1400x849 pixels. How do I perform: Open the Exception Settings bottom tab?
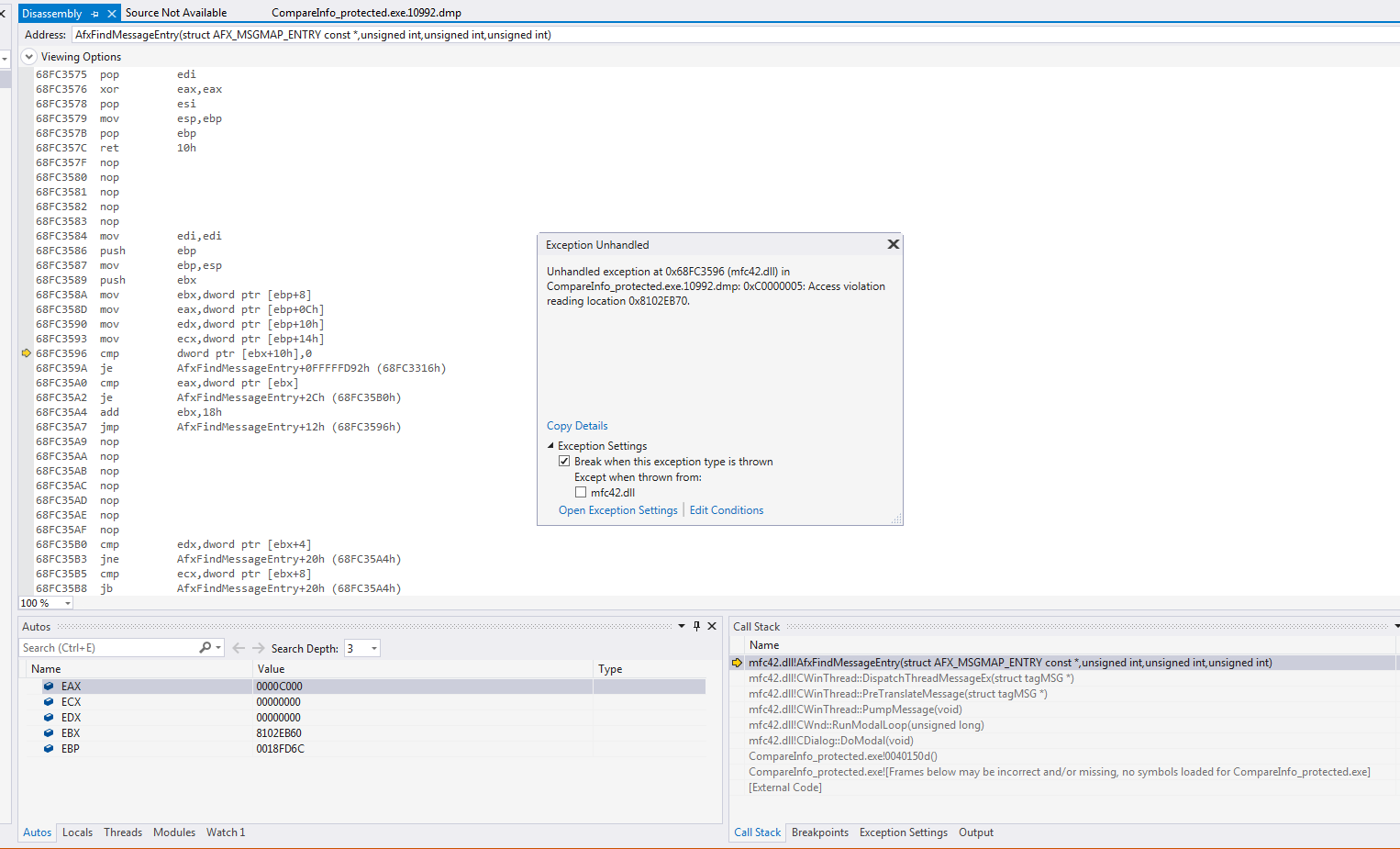click(x=904, y=832)
